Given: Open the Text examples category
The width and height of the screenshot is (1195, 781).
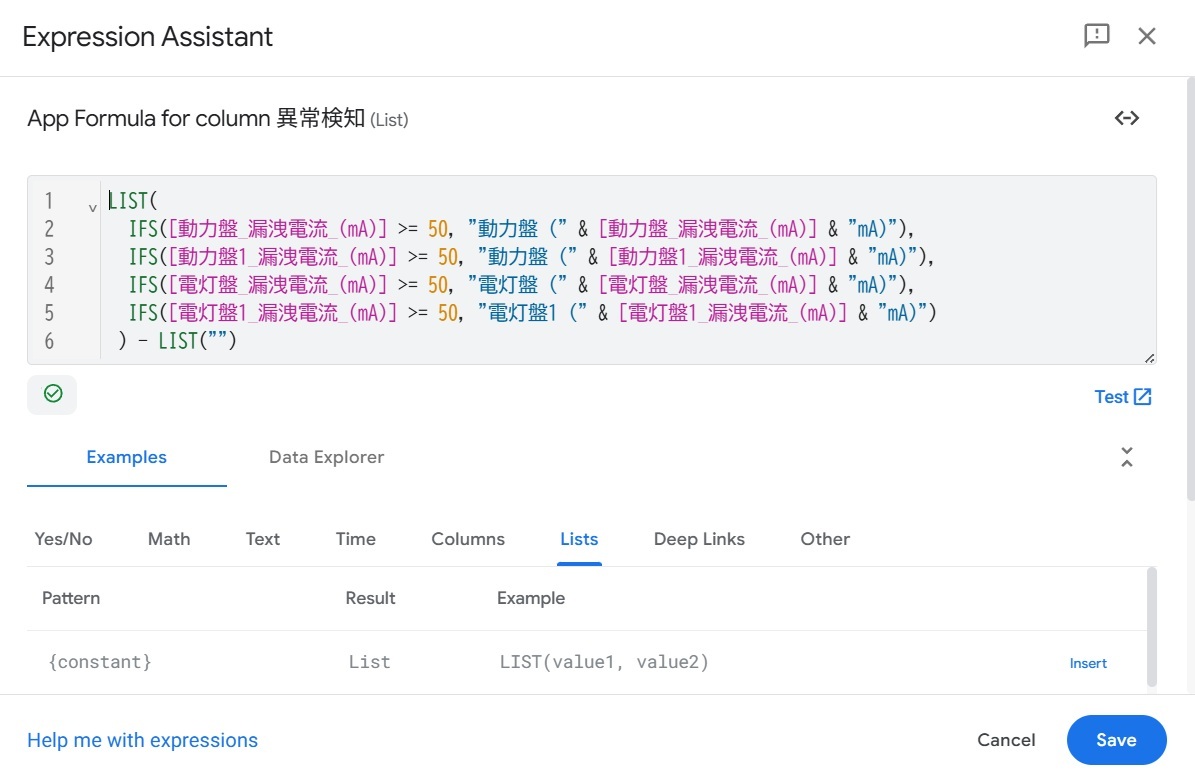Looking at the screenshot, I should click(x=262, y=539).
